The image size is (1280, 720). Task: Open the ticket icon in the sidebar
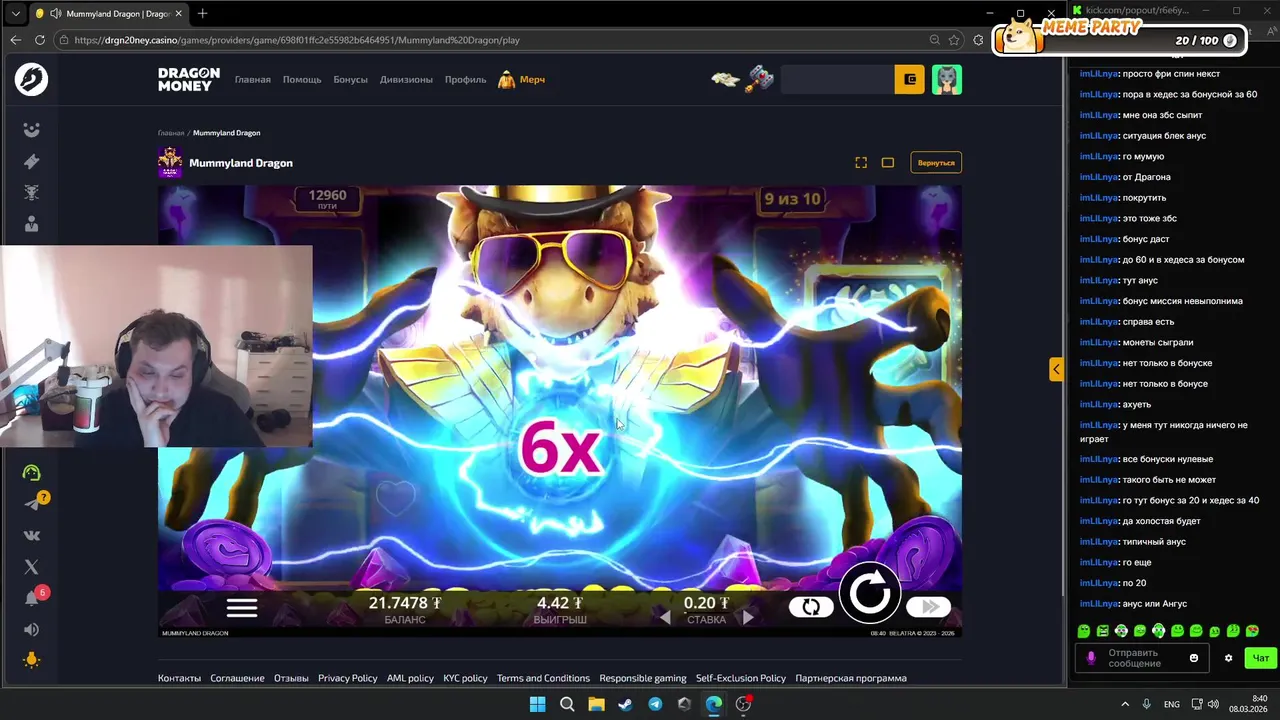(32, 161)
